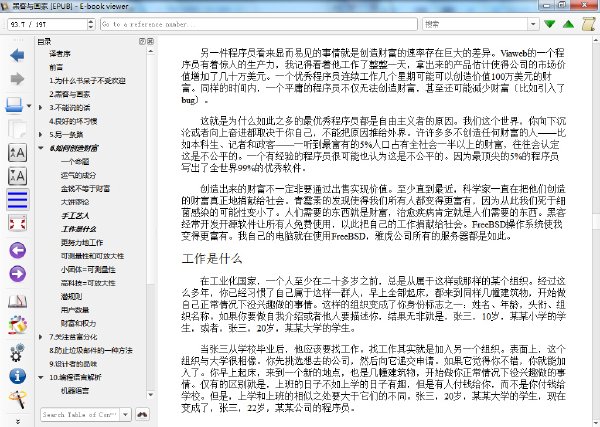Go to previous page with purple left arrow
Screen dimensions: 600x427
pos(17,251)
